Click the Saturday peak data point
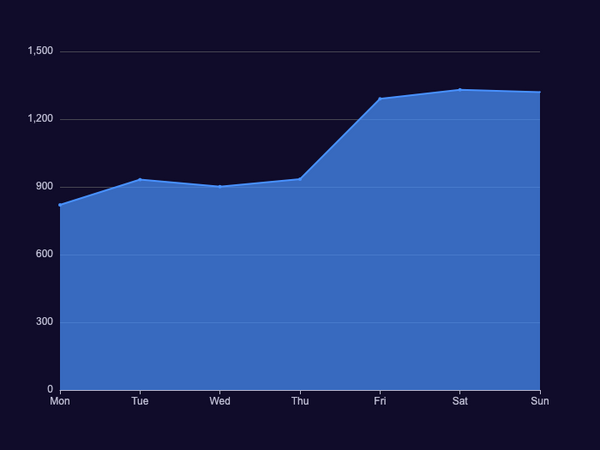This screenshot has height=450, width=600. (460, 90)
